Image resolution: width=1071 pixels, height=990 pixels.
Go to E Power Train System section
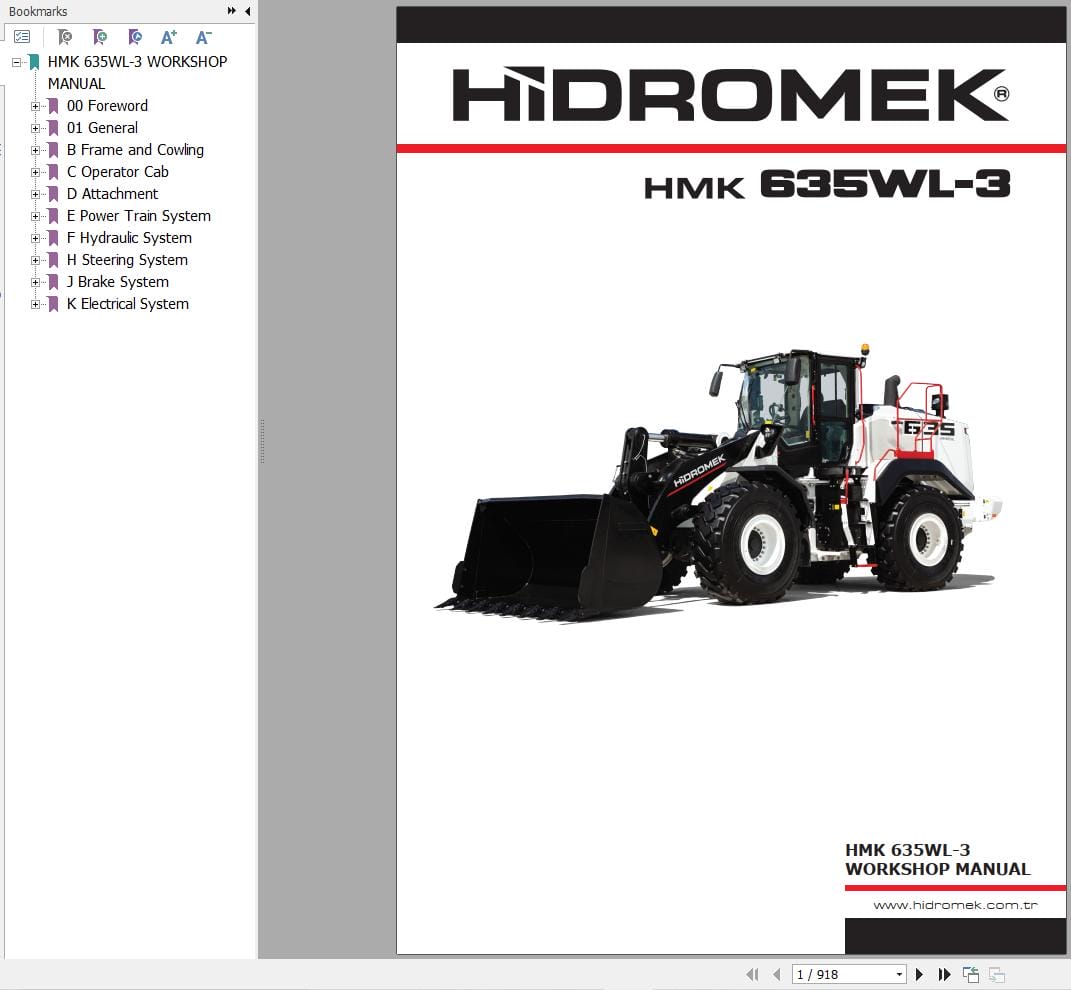click(139, 216)
